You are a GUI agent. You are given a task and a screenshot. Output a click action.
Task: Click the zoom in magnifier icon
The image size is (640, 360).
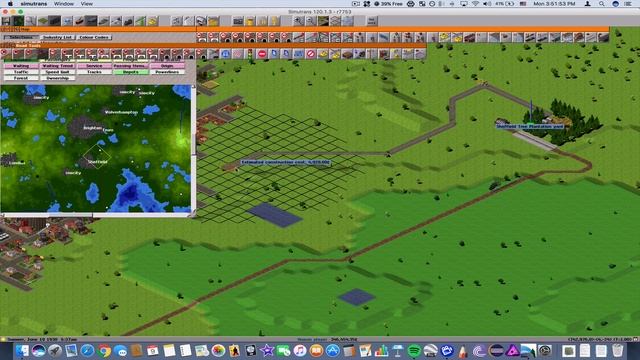coord(298,21)
